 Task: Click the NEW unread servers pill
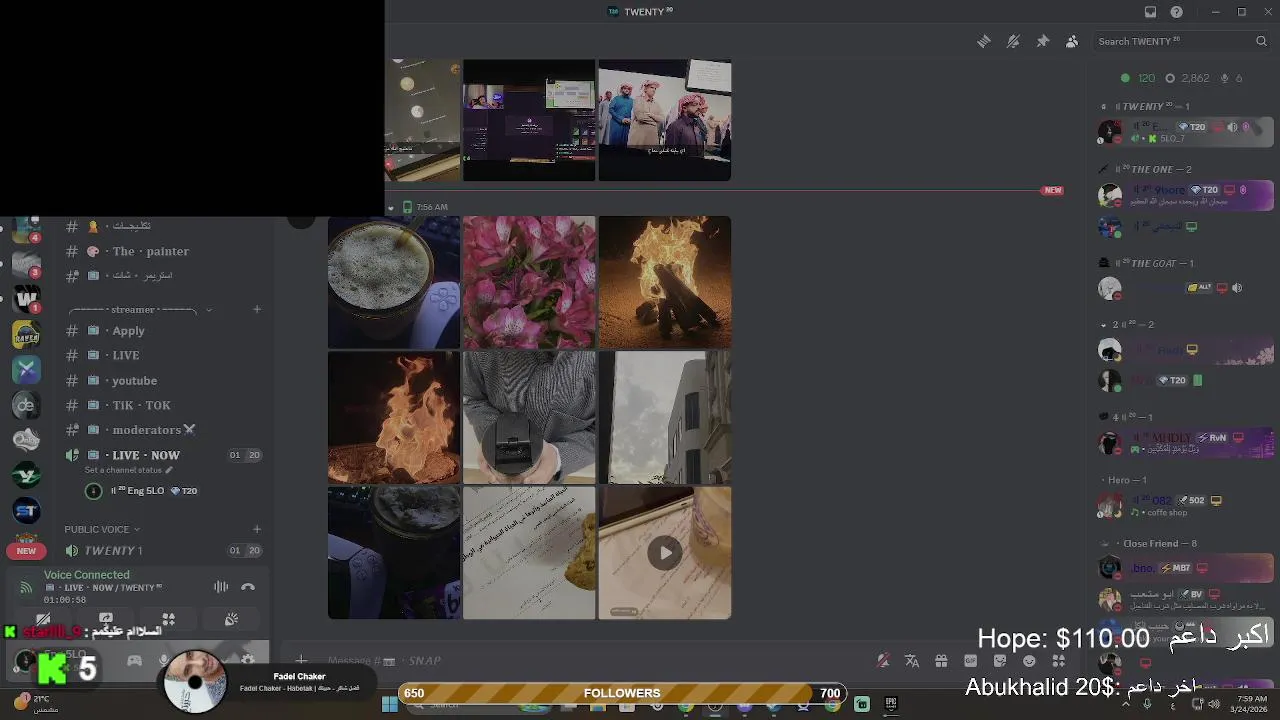point(26,551)
